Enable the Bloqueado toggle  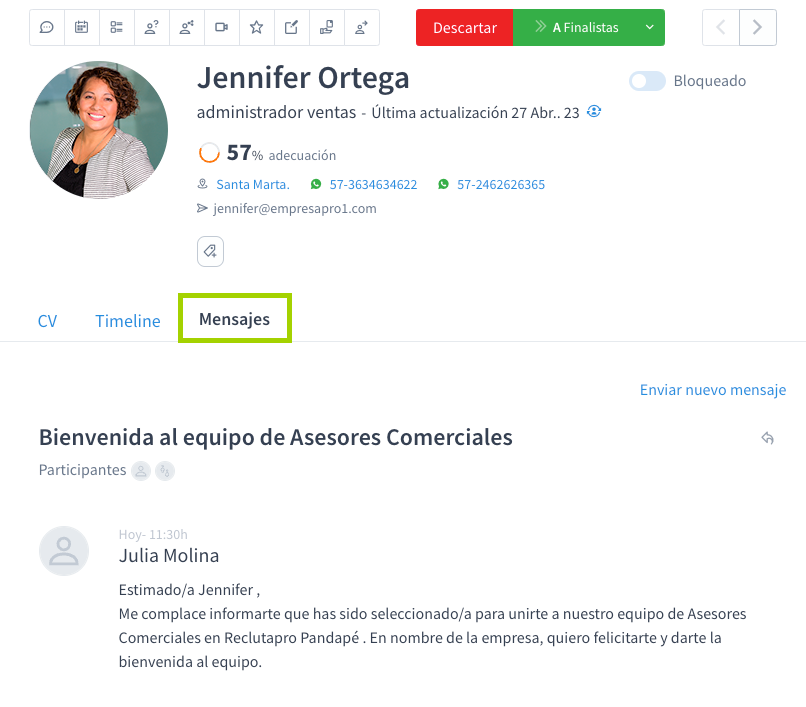tap(647, 81)
